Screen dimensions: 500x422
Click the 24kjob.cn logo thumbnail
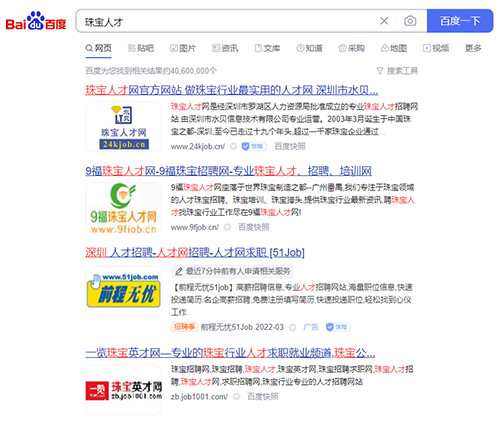124,127
